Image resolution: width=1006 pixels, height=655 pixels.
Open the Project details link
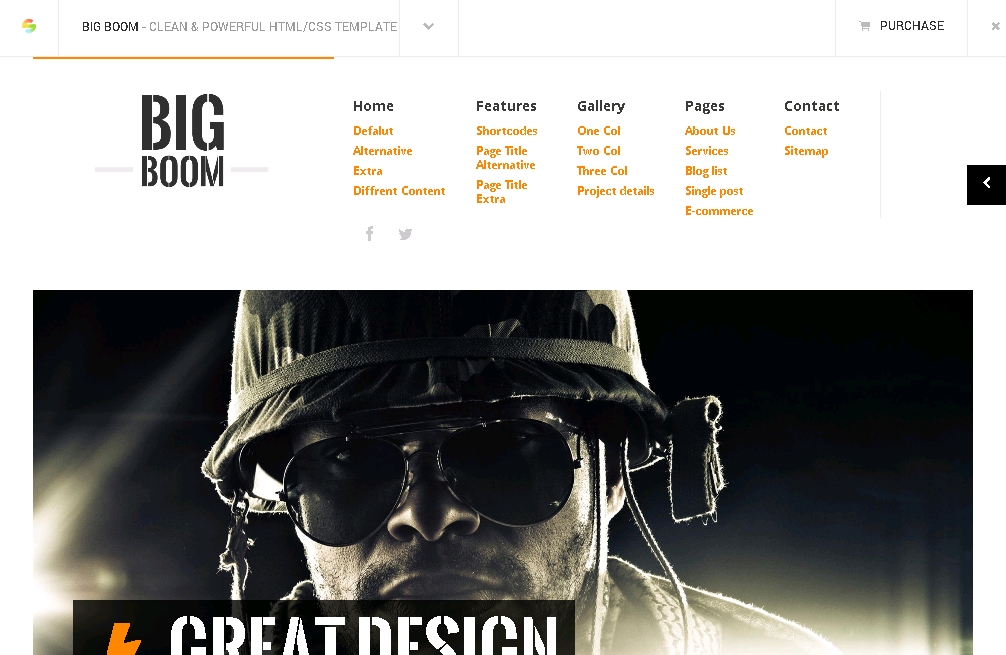[615, 191]
